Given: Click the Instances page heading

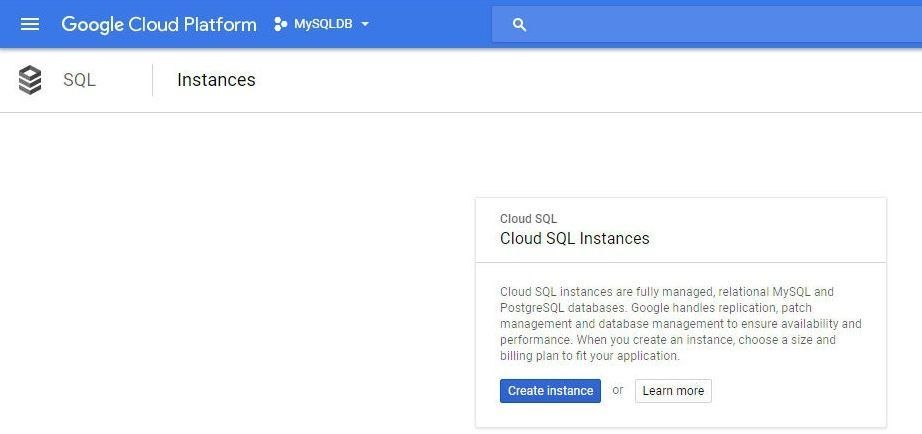Looking at the screenshot, I should 216,80.
